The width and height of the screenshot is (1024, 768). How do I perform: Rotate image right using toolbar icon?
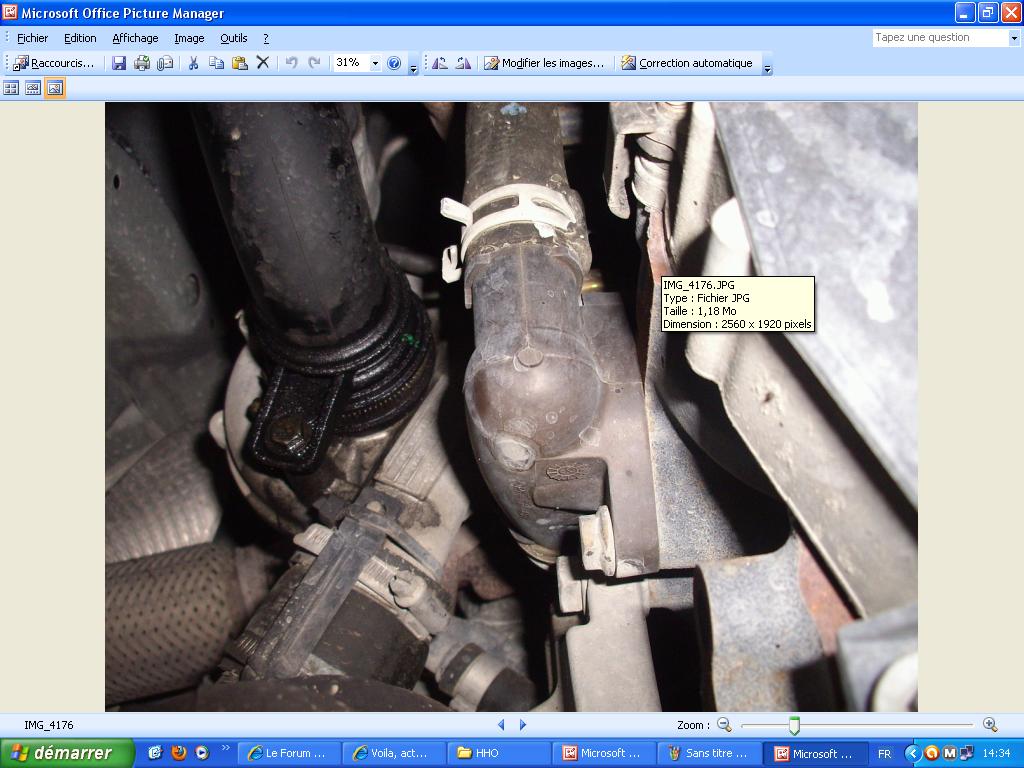[x=463, y=63]
